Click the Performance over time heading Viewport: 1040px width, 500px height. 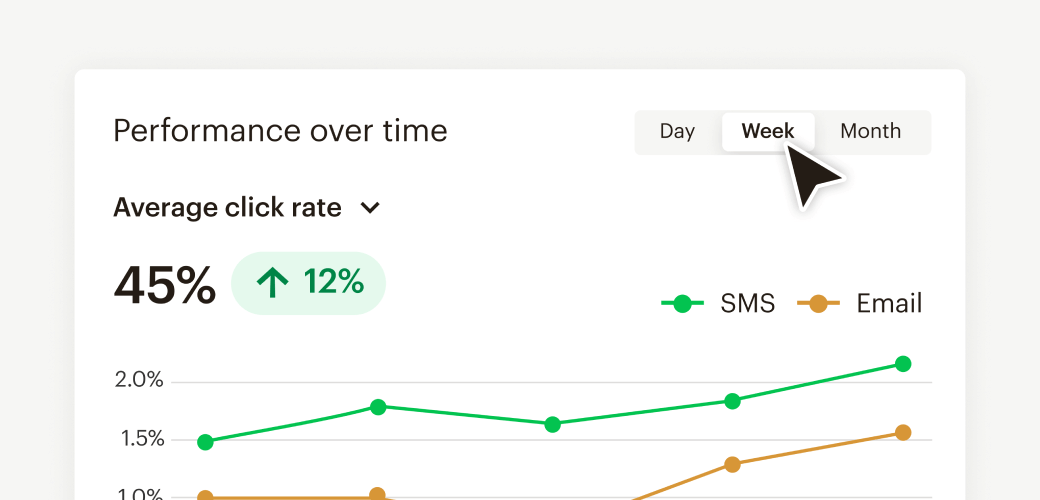[280, 131]
